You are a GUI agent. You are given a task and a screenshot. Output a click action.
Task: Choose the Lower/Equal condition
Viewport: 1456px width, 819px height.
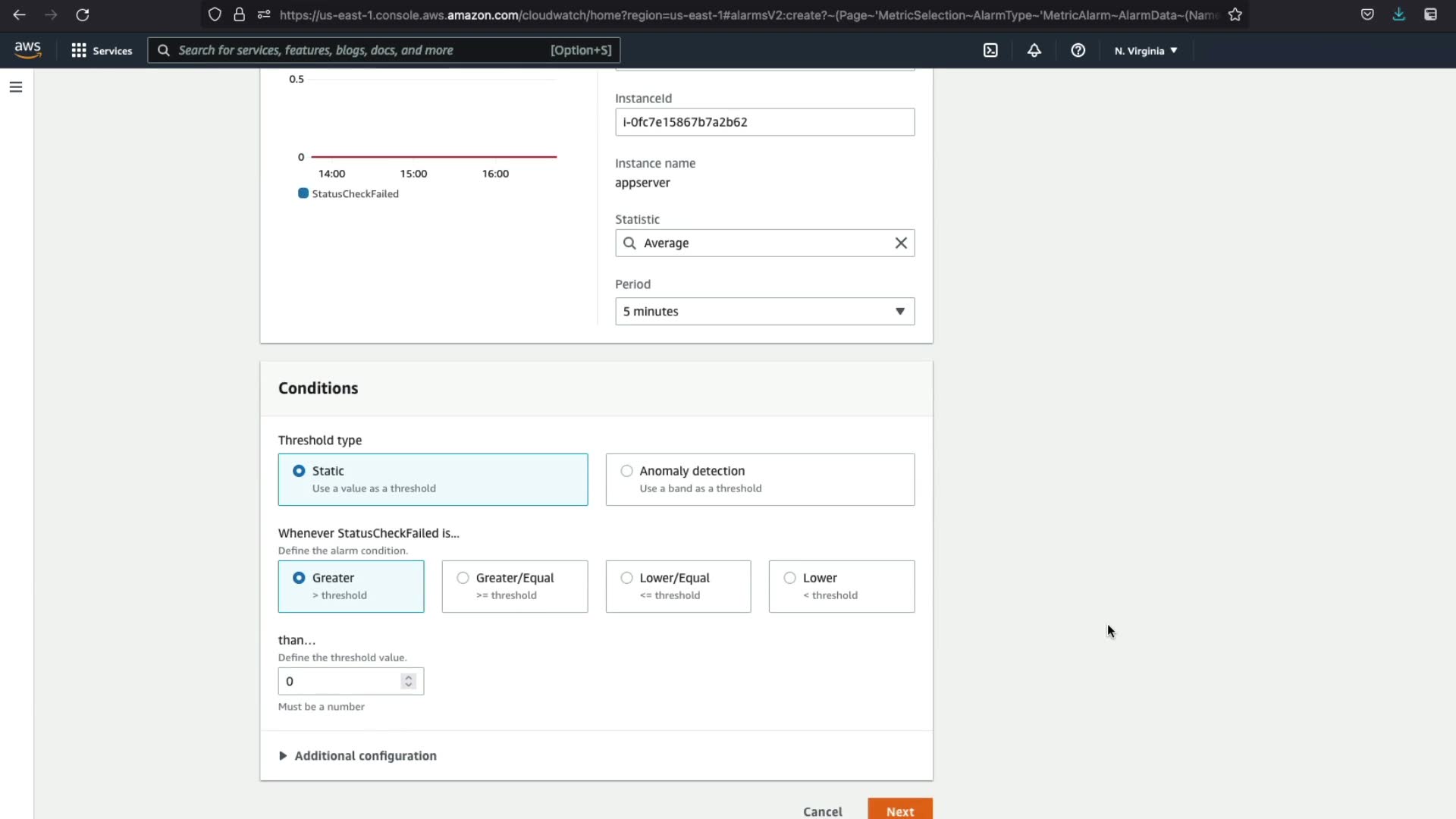627,578
